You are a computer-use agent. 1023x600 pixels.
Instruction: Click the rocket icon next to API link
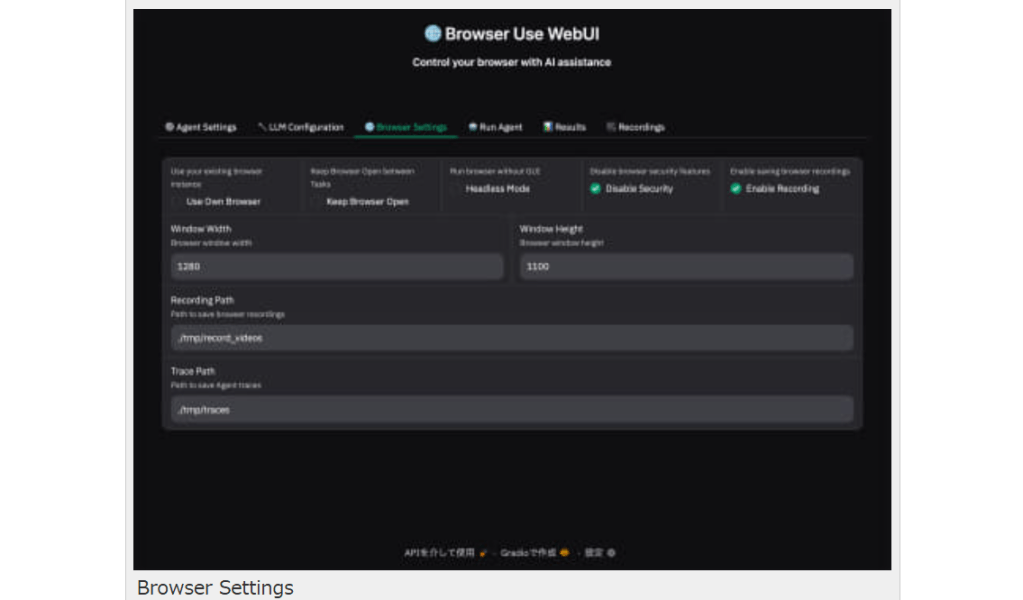[484, 552]
